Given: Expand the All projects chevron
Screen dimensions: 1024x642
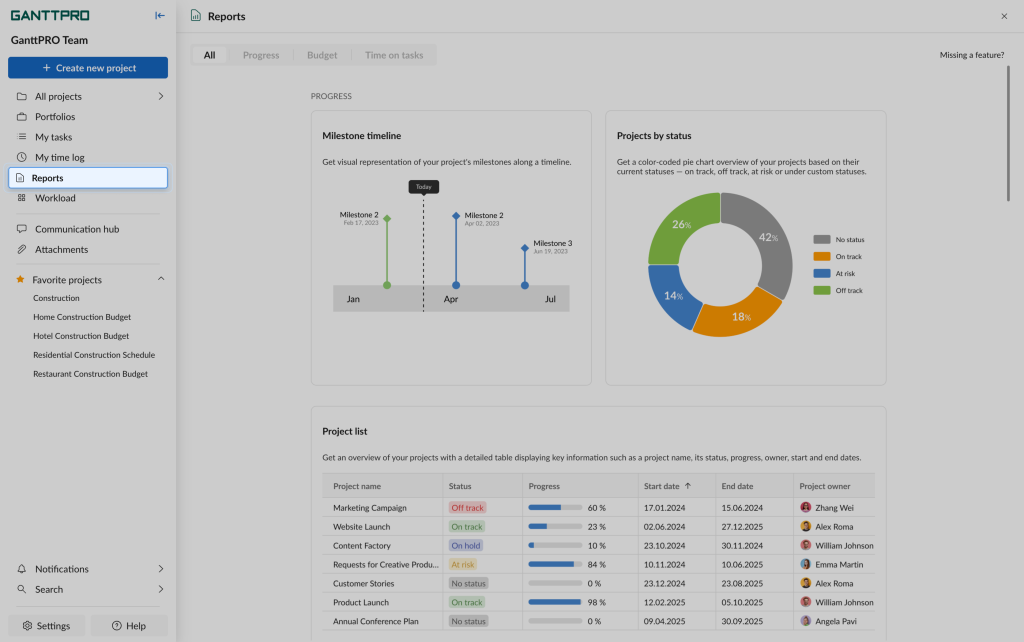Looking at the screenshot, I should click(160, 96).
